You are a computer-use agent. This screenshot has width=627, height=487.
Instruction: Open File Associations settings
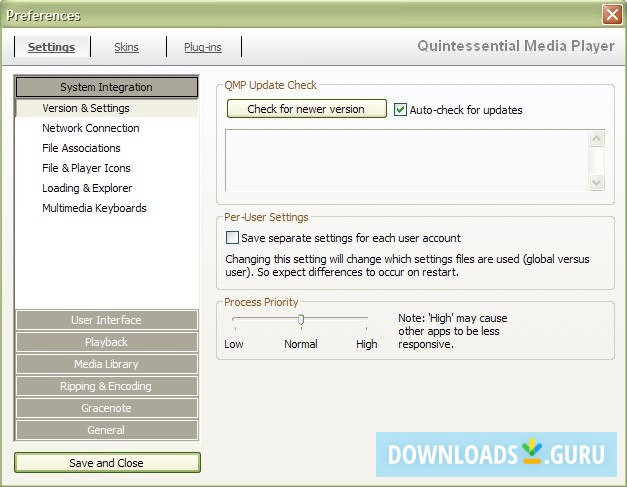click(81, 148)
